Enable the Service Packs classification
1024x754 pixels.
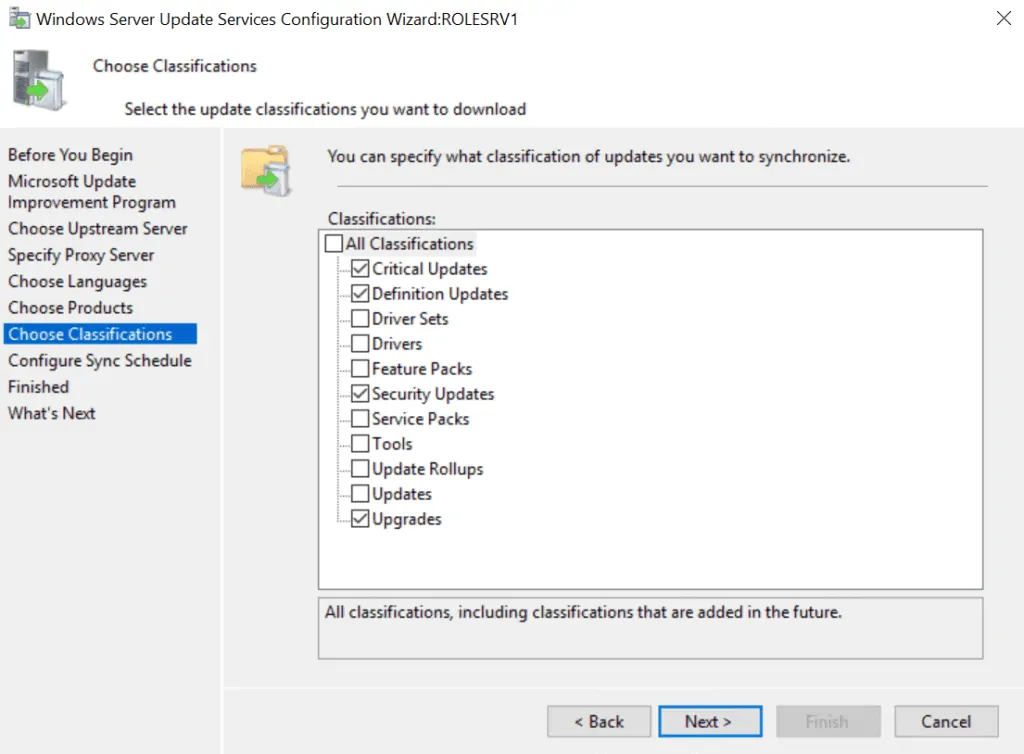361,418
